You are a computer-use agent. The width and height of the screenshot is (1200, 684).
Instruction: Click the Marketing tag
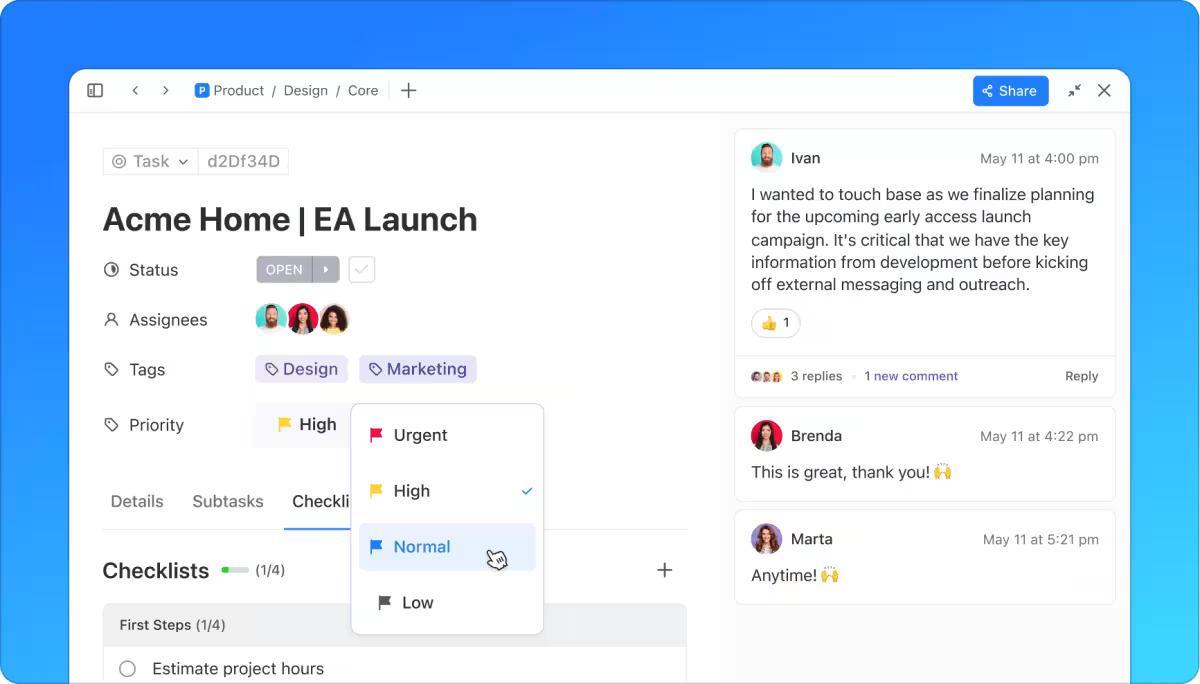coord(417,369)
